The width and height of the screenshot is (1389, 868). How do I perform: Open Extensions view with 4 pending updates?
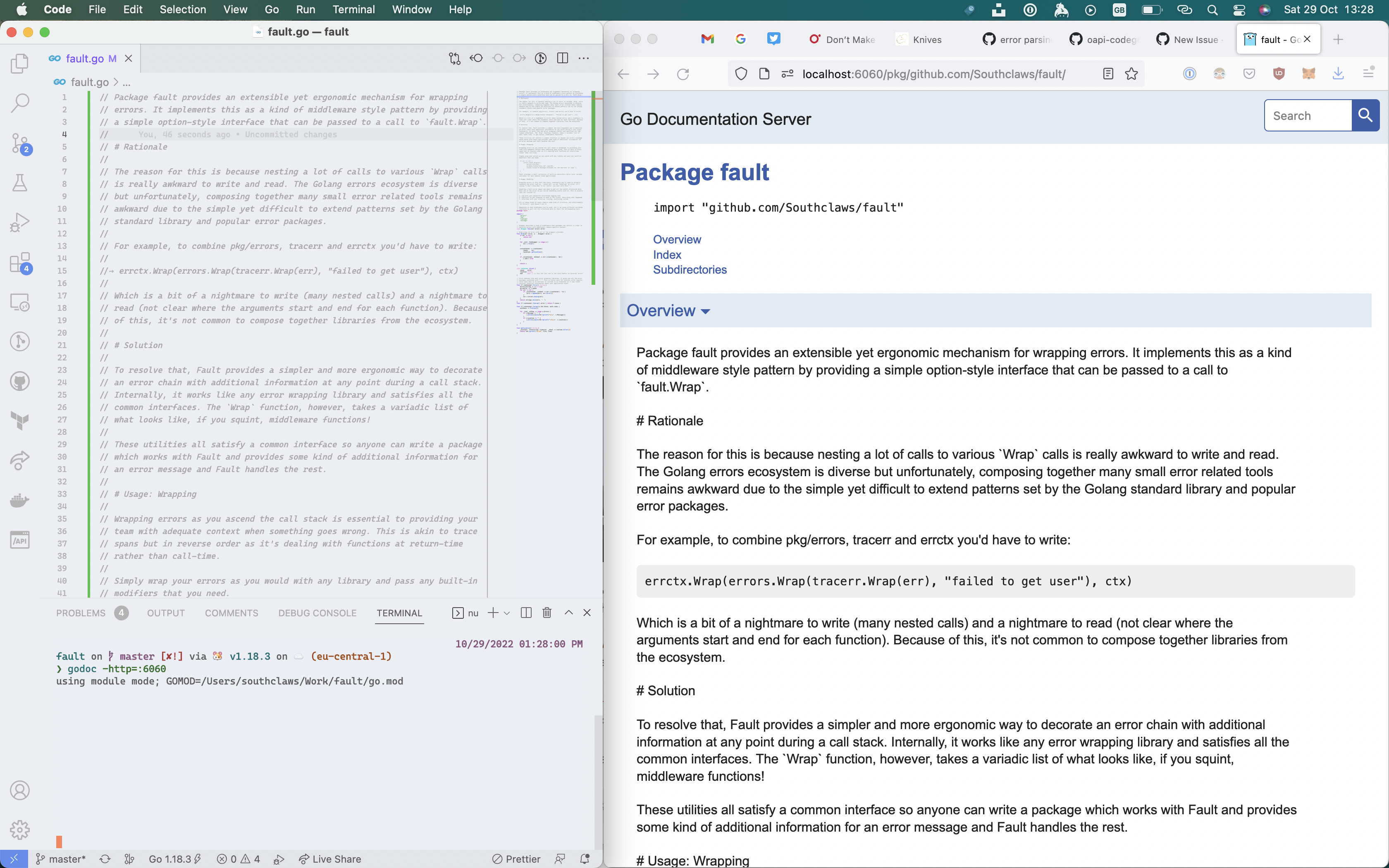[x=20, y=263]
